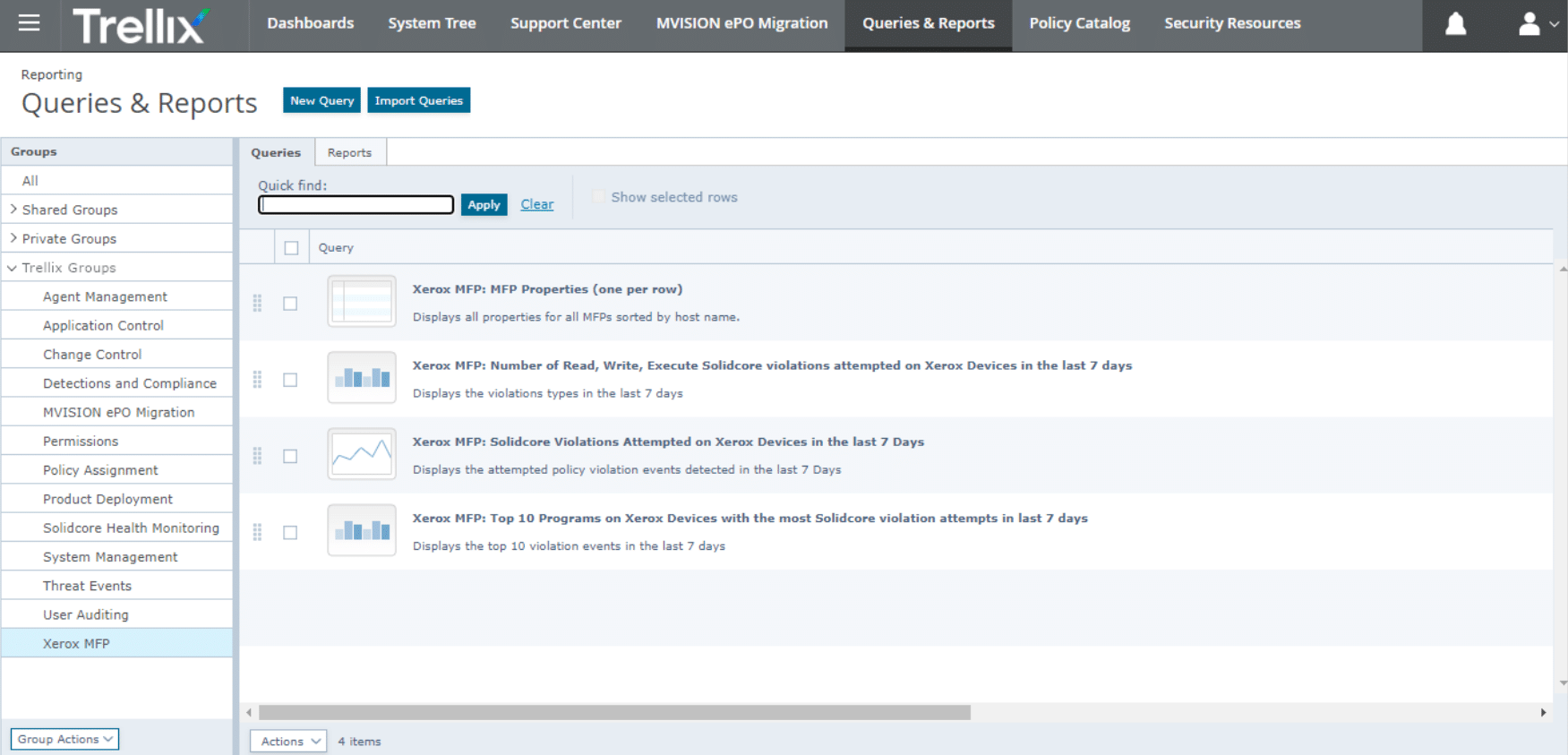
Task: Click the bar chart icon for Read, Write, Execute query
Action: click(x=362, y=377)
